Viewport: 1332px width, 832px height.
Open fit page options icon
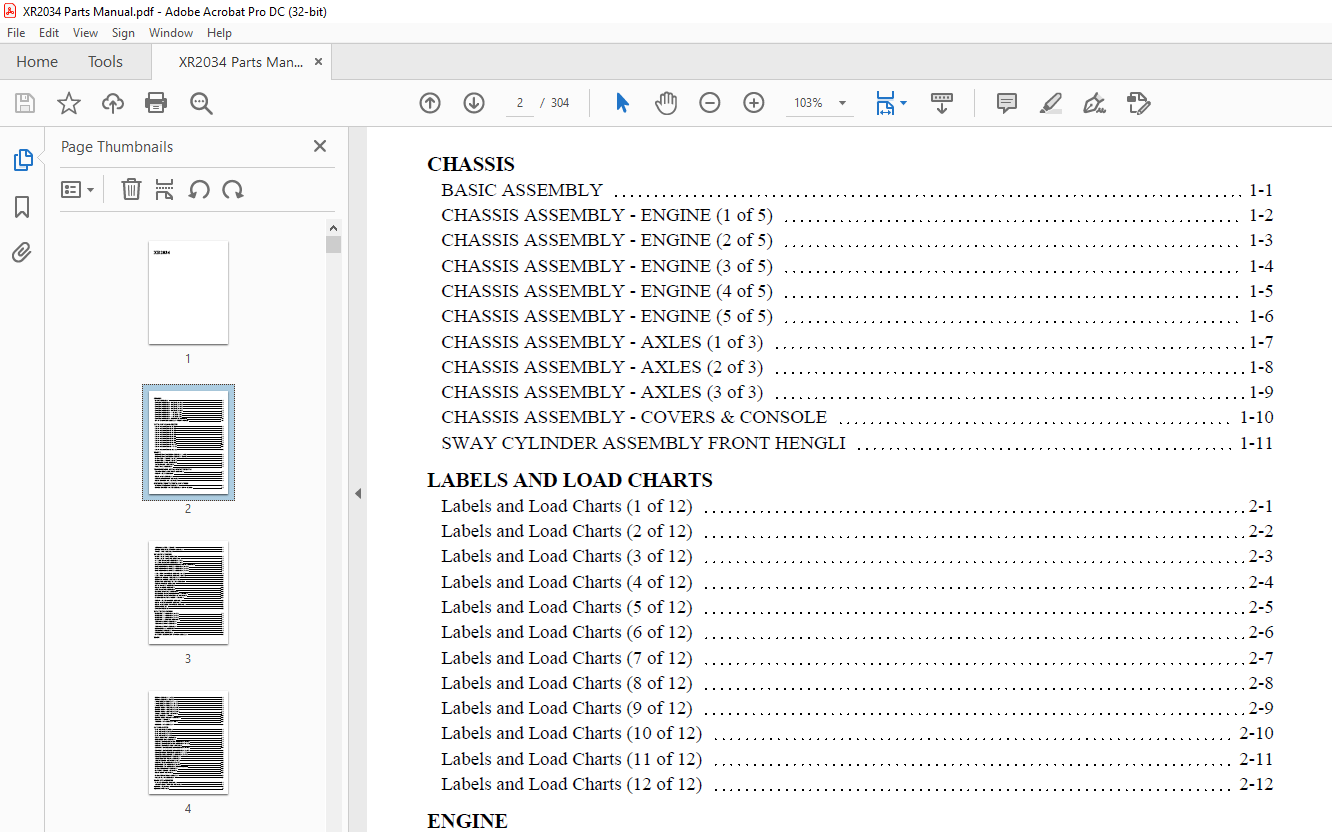pyautogui.click(x=890, y=103)
